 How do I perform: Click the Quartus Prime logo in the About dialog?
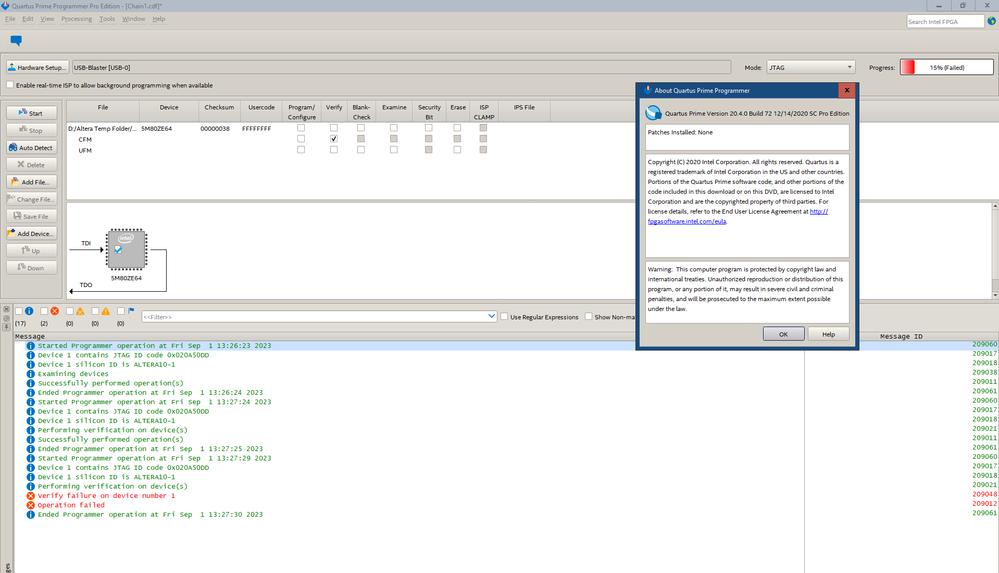[x=653, y=113]
